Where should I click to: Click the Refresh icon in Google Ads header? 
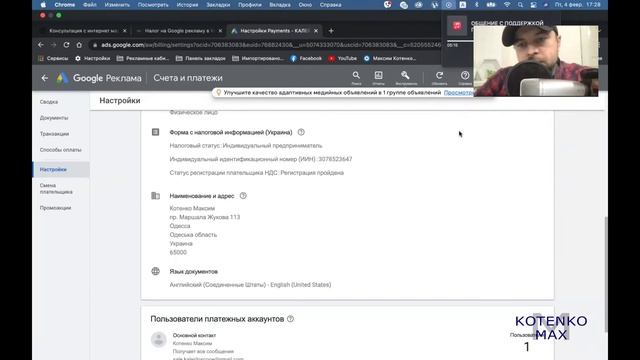point(439,76)
